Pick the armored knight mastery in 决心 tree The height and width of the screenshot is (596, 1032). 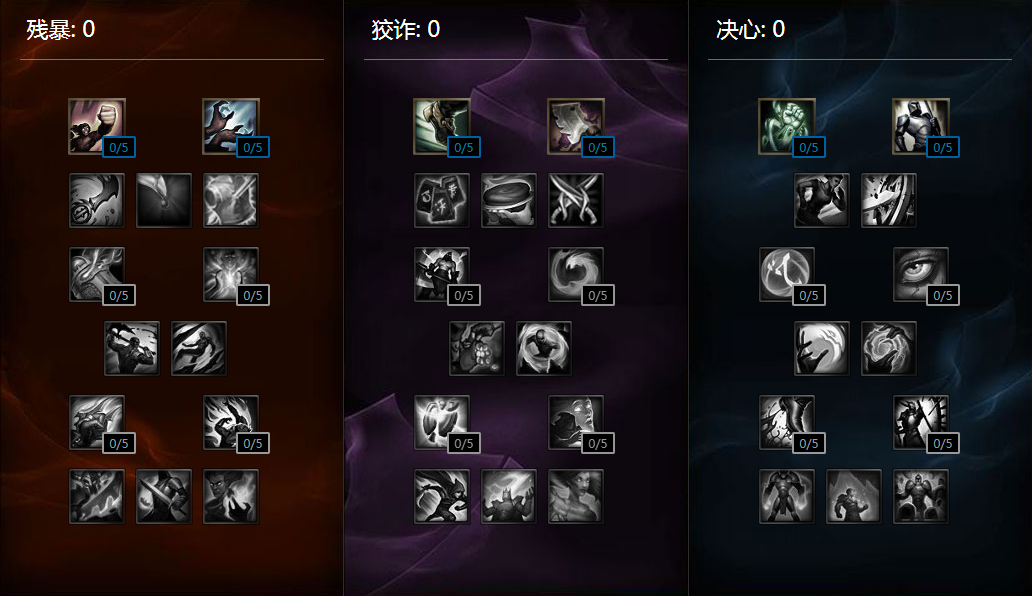coord(921,126)
